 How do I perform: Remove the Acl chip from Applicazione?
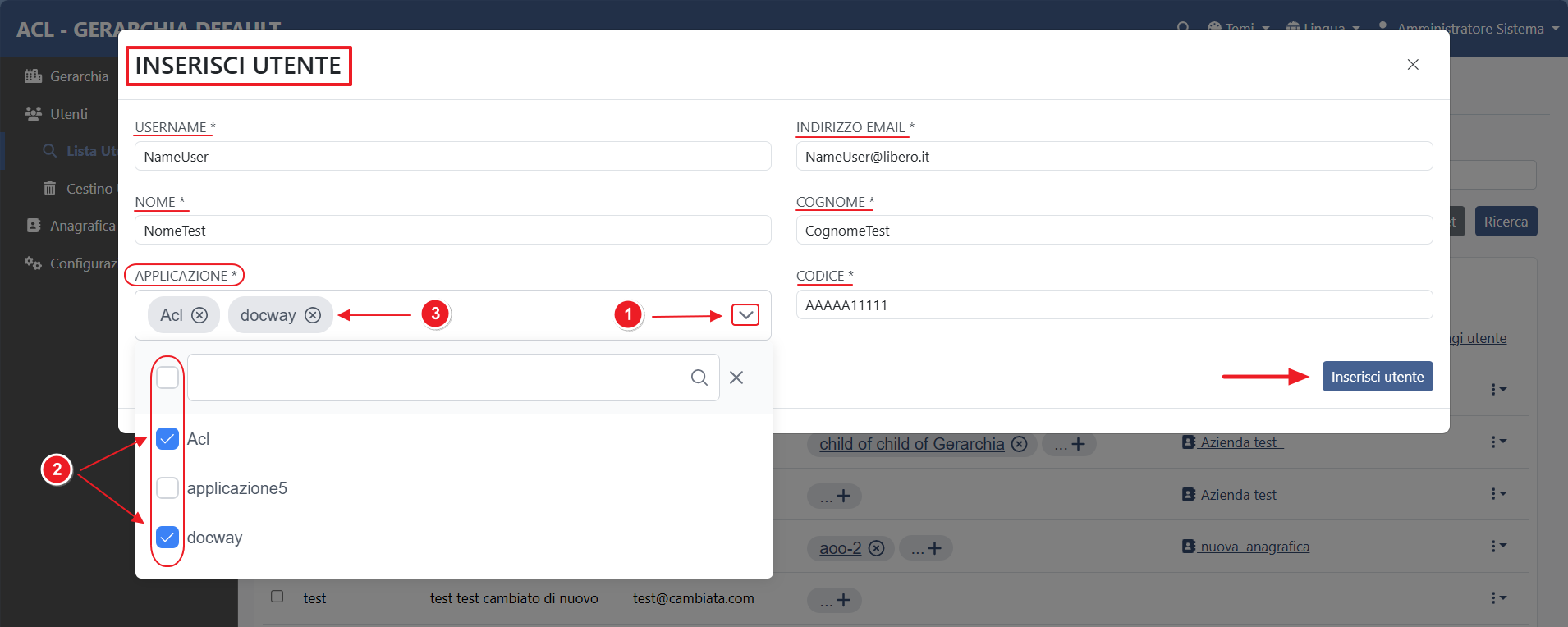point(199,315)
